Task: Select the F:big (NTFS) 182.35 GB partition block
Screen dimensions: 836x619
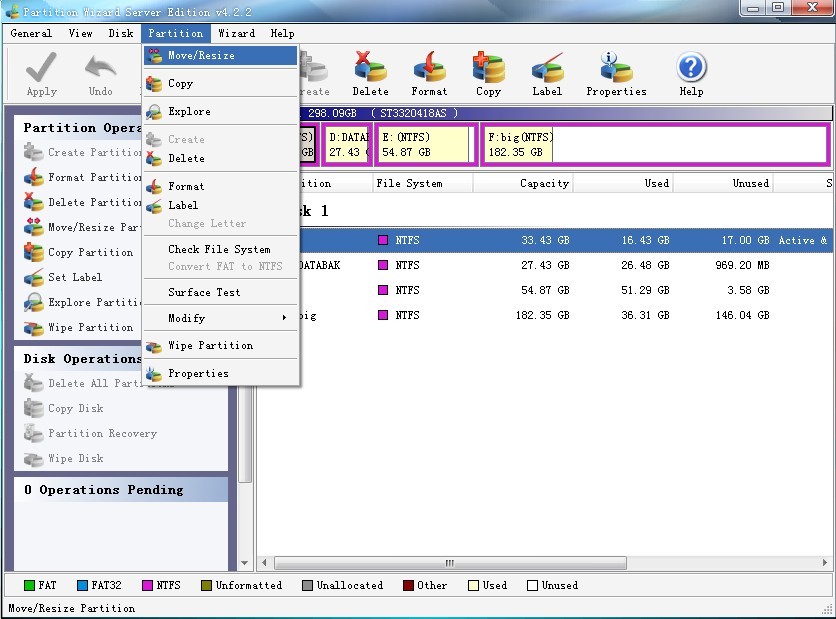Action: (x=655, y=144)
